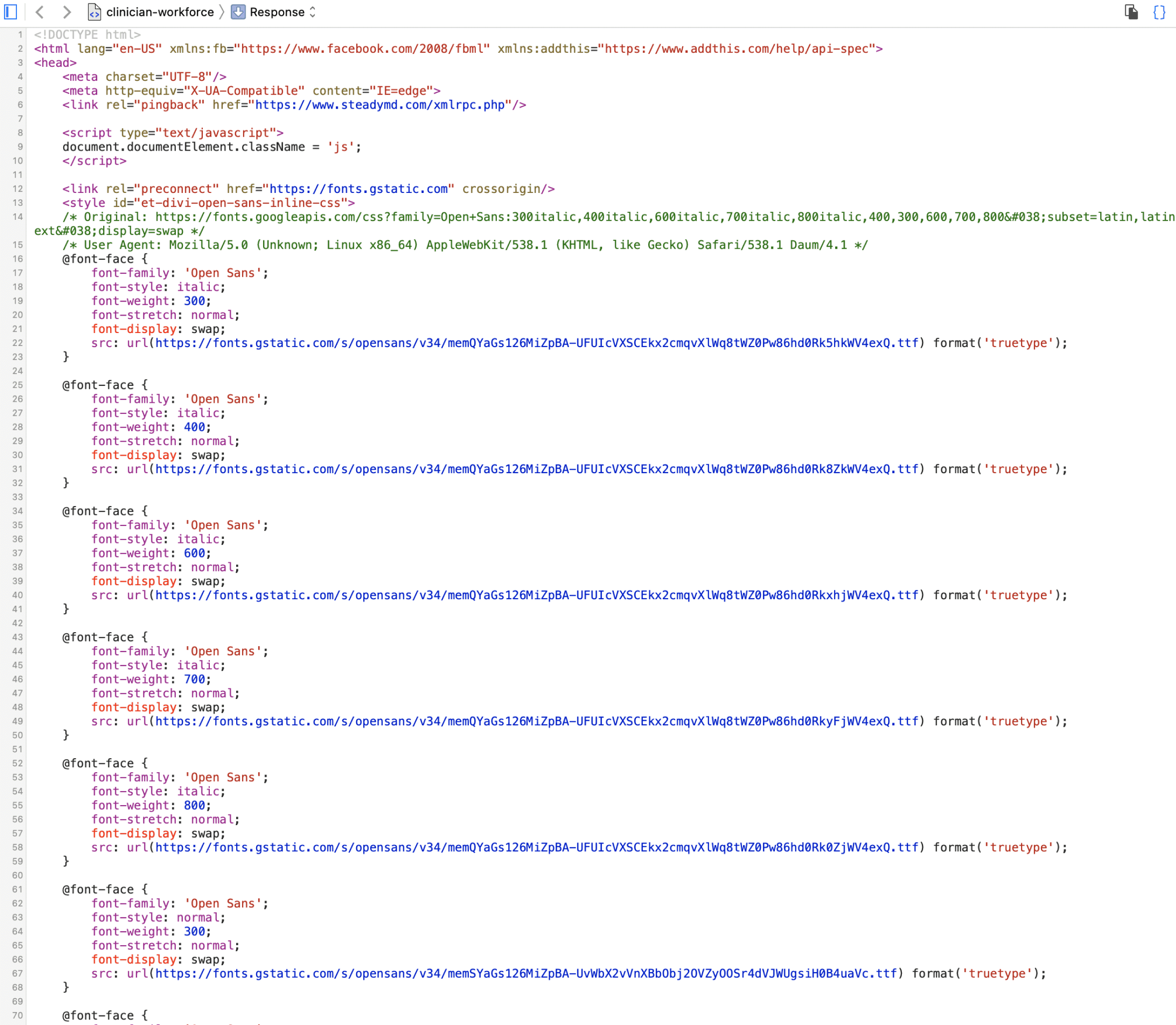Click the @font-face rule on line 16

click(105, 259)
